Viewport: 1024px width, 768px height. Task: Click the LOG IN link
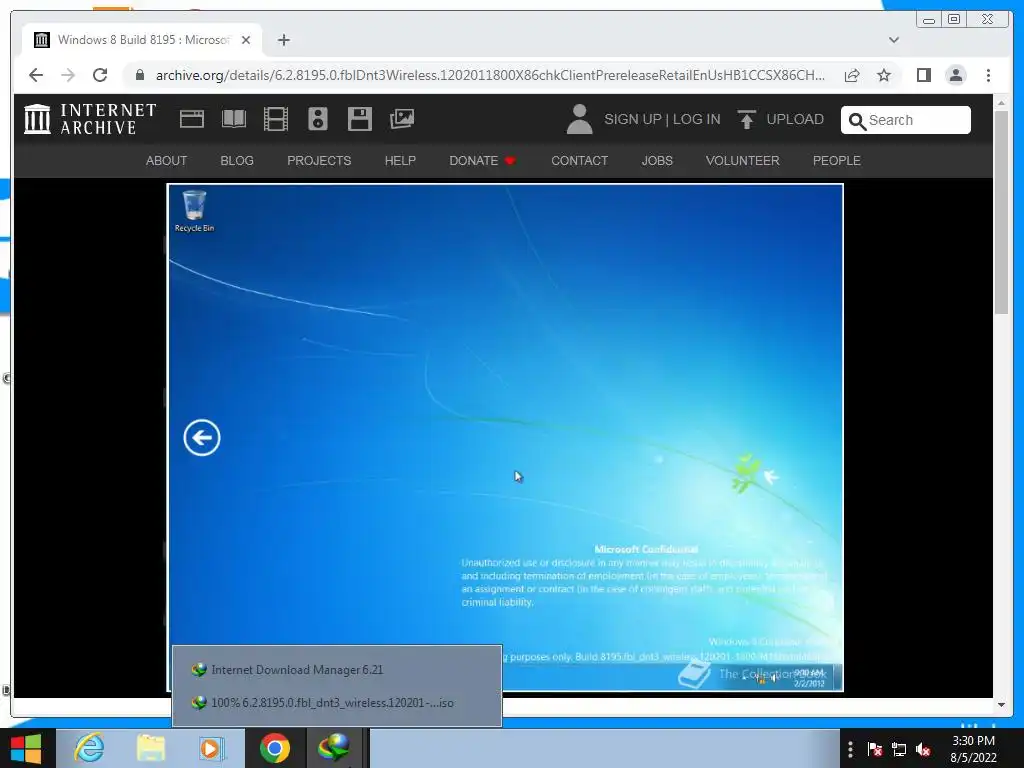696,120
